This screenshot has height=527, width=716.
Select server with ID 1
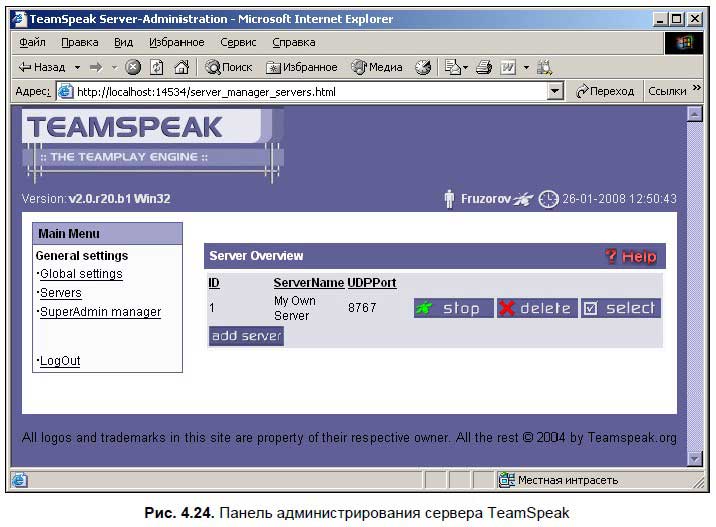click(x=620, y=308)
